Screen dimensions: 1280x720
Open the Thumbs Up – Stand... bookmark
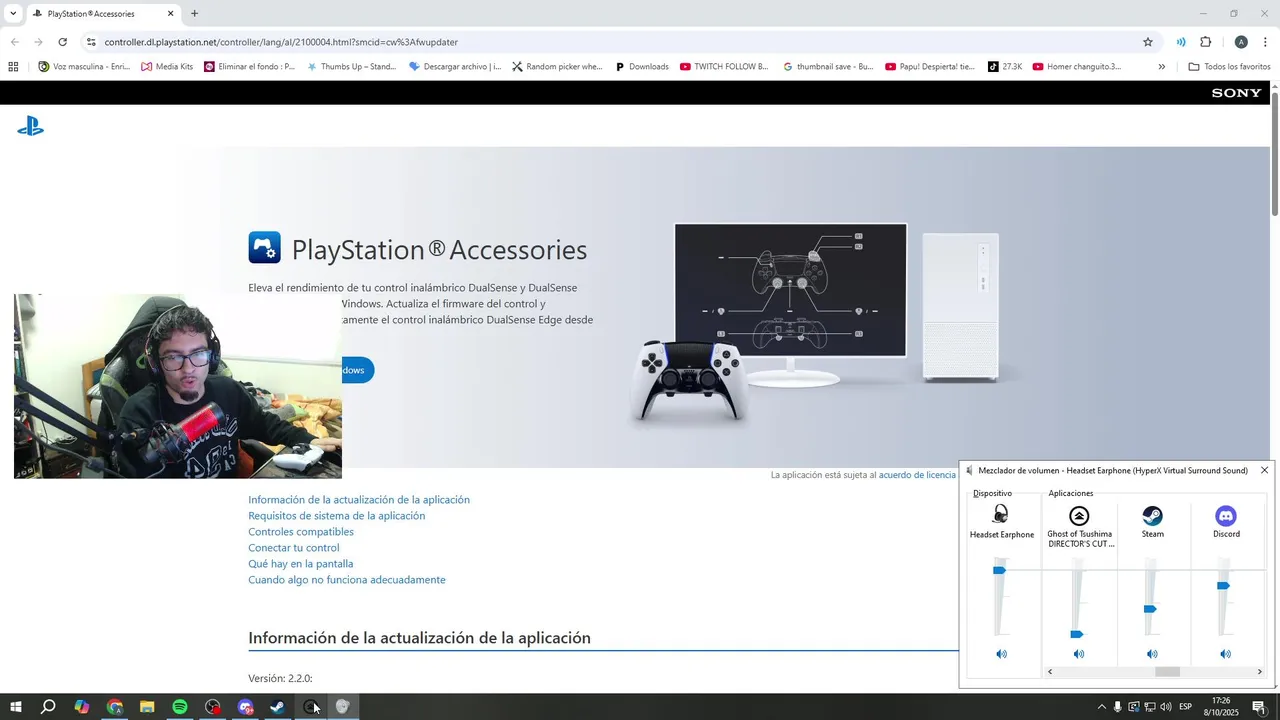[351, 67]
